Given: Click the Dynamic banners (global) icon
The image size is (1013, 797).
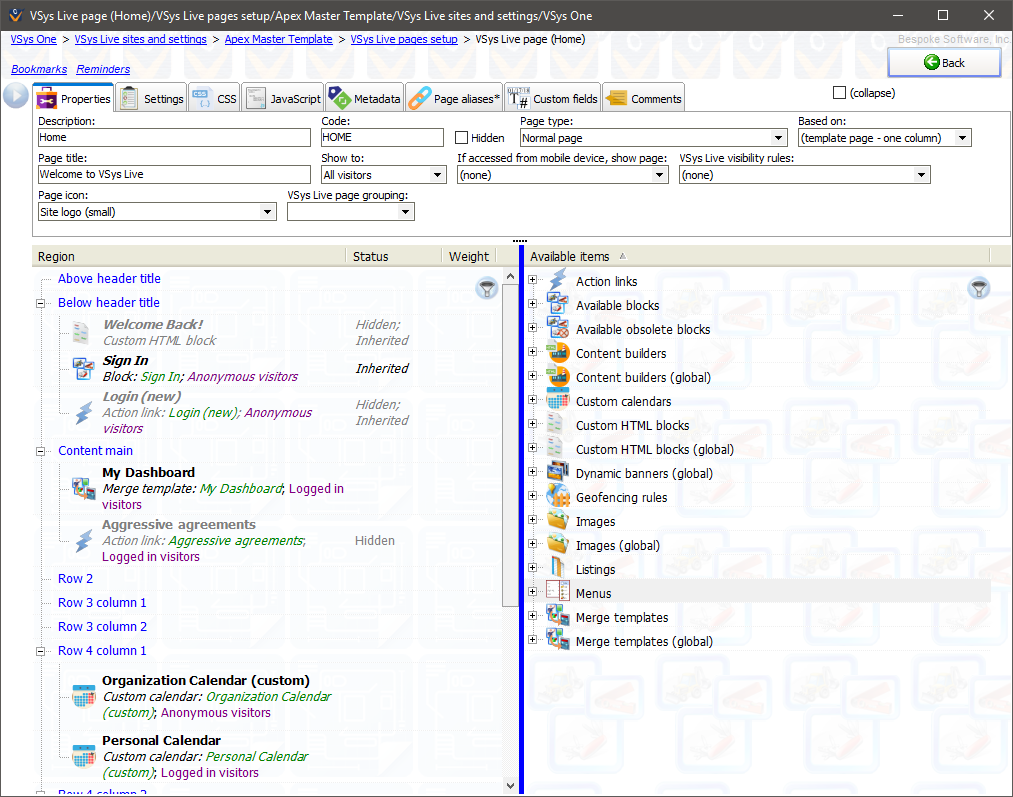Looking at the screenshot, I should [557, 473].
